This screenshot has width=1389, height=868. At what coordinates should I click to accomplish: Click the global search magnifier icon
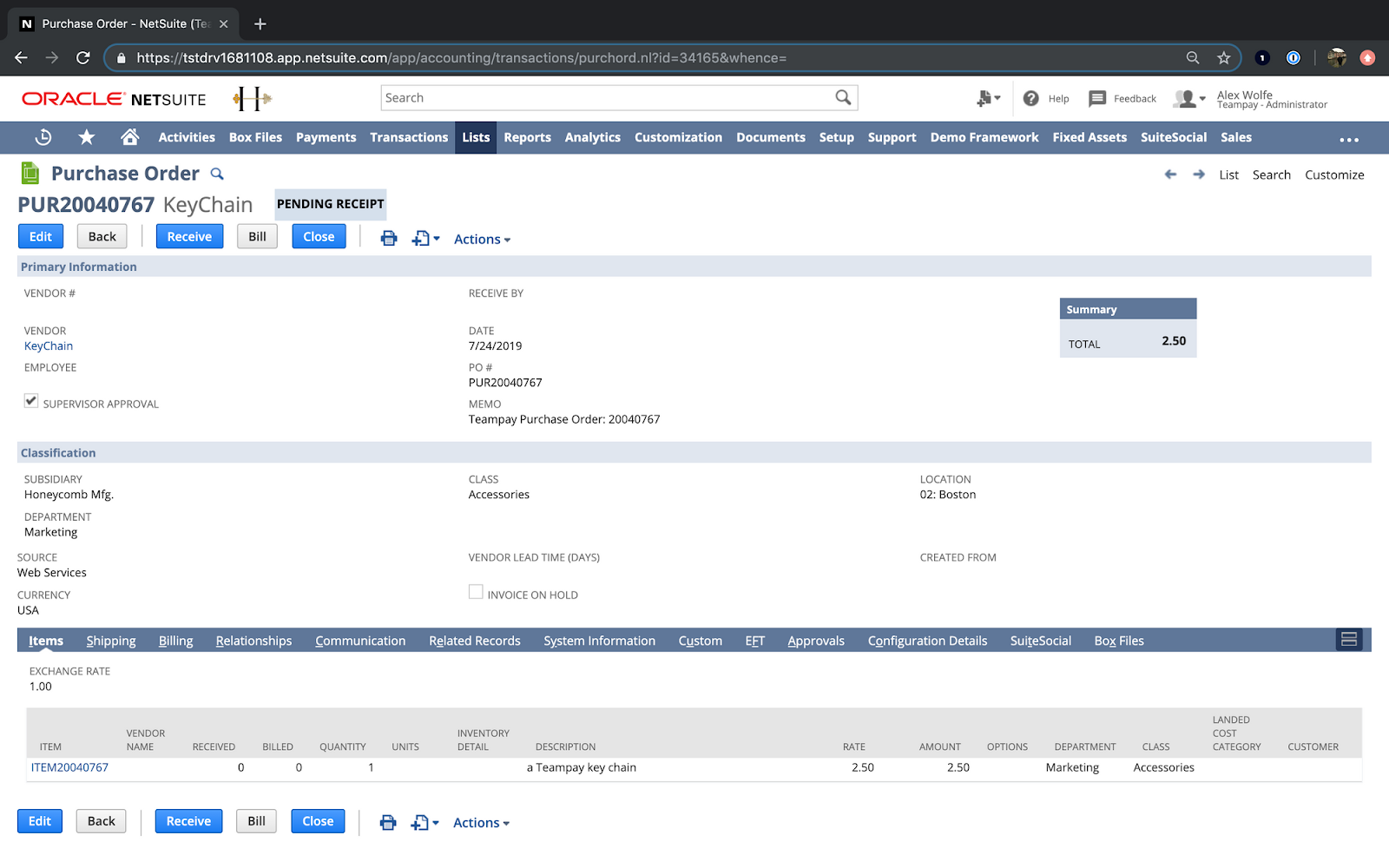coord(843,97)
